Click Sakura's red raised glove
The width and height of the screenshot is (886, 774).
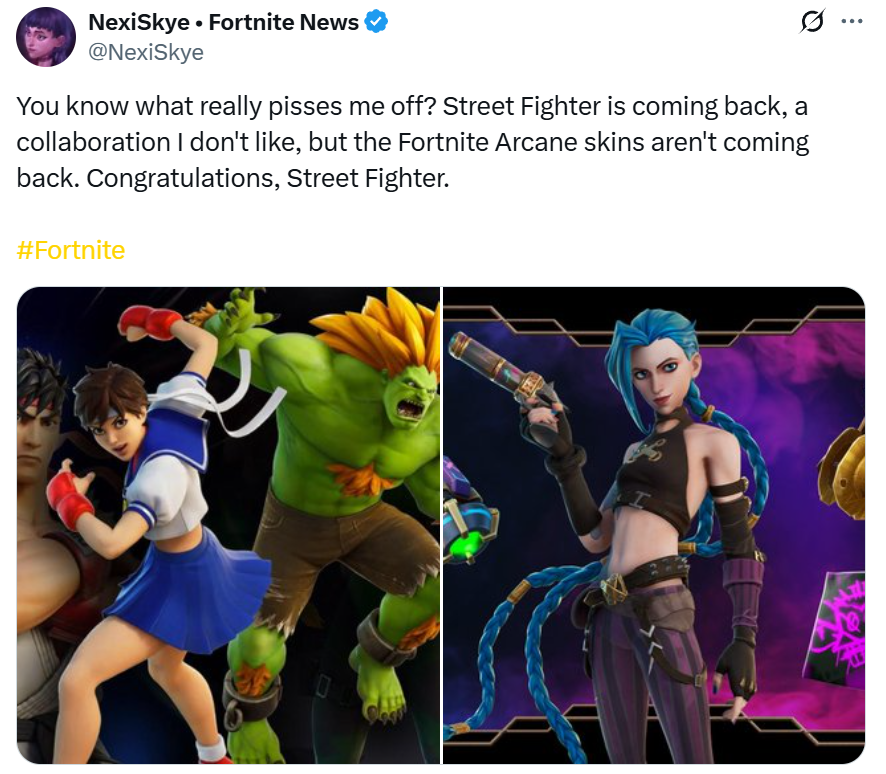tap(147, 321)
